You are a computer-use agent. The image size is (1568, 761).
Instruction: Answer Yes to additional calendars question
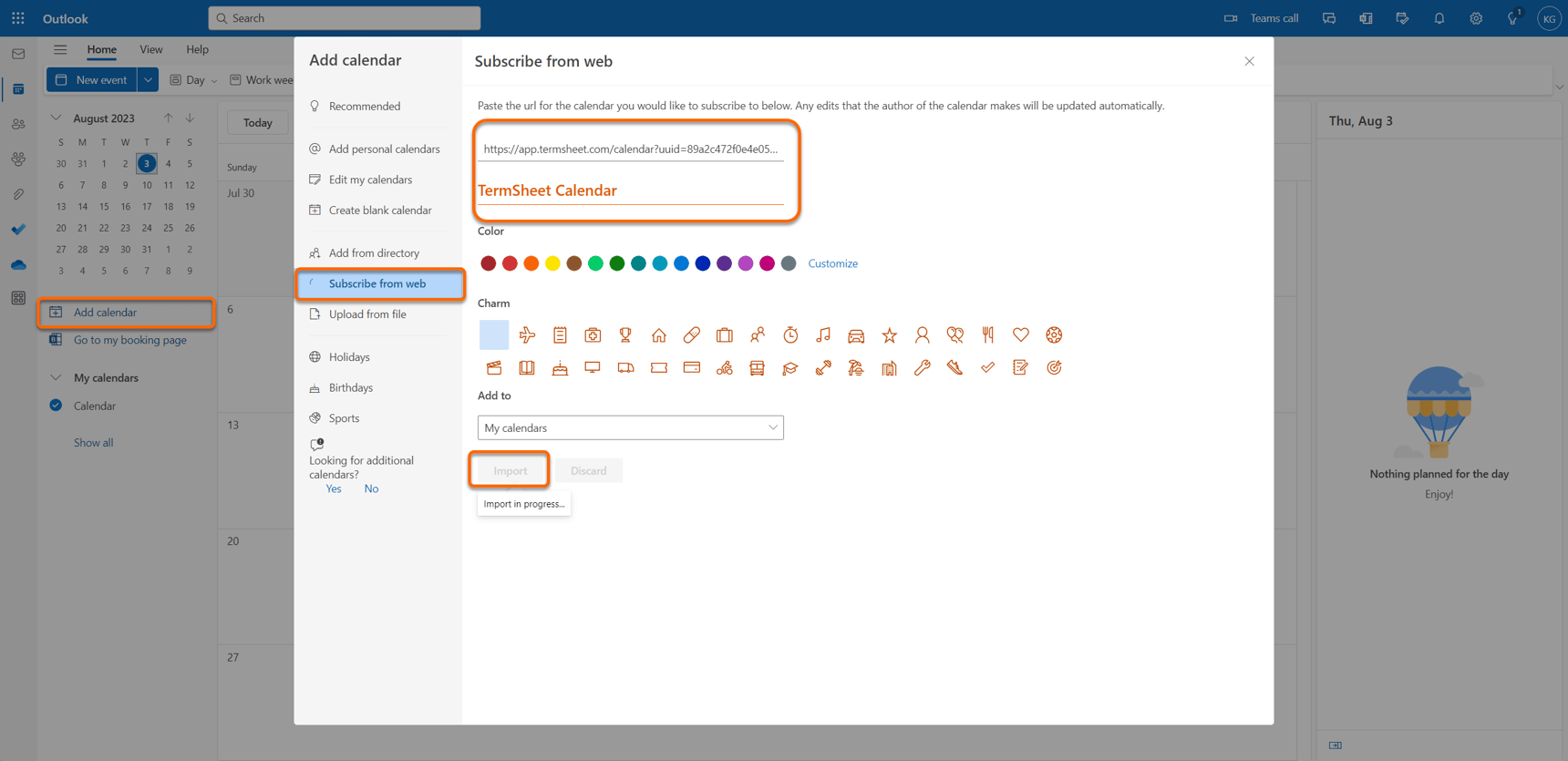(x=334, y=488)
